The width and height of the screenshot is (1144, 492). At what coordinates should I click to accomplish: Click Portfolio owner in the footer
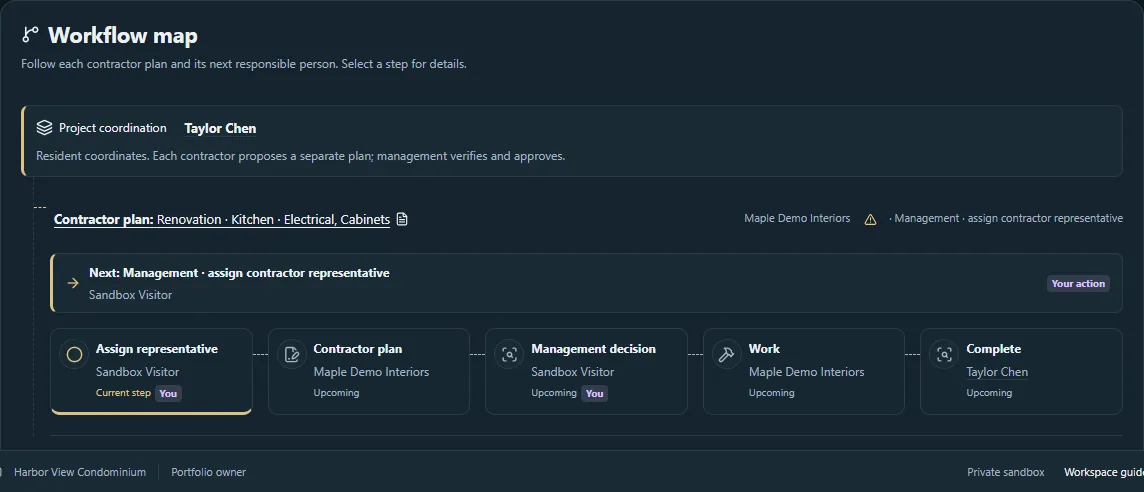pyautogui.click(x=209, y=472)
